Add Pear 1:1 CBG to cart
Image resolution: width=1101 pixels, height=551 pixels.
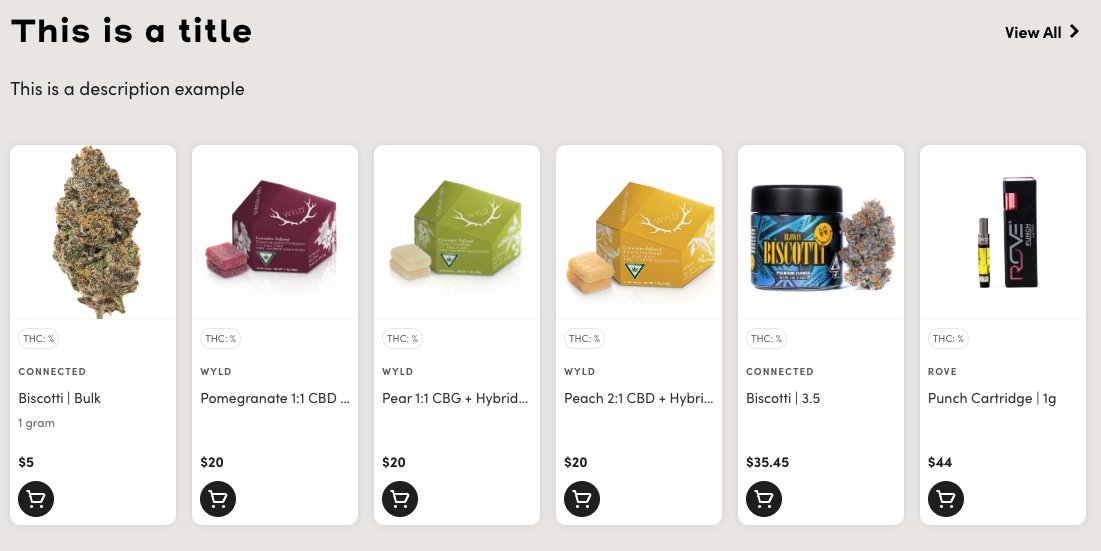pos(400,499)
